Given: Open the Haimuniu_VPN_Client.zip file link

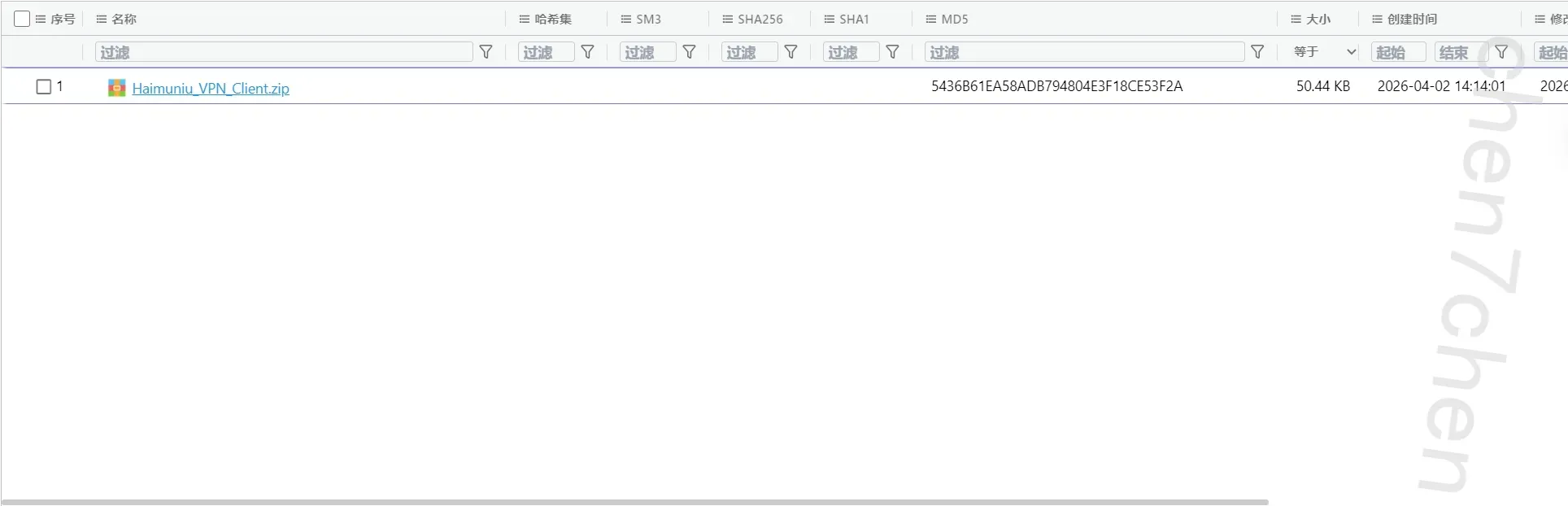Looking at the screenshot, I should pyautogui.click(x=211, y=89).
